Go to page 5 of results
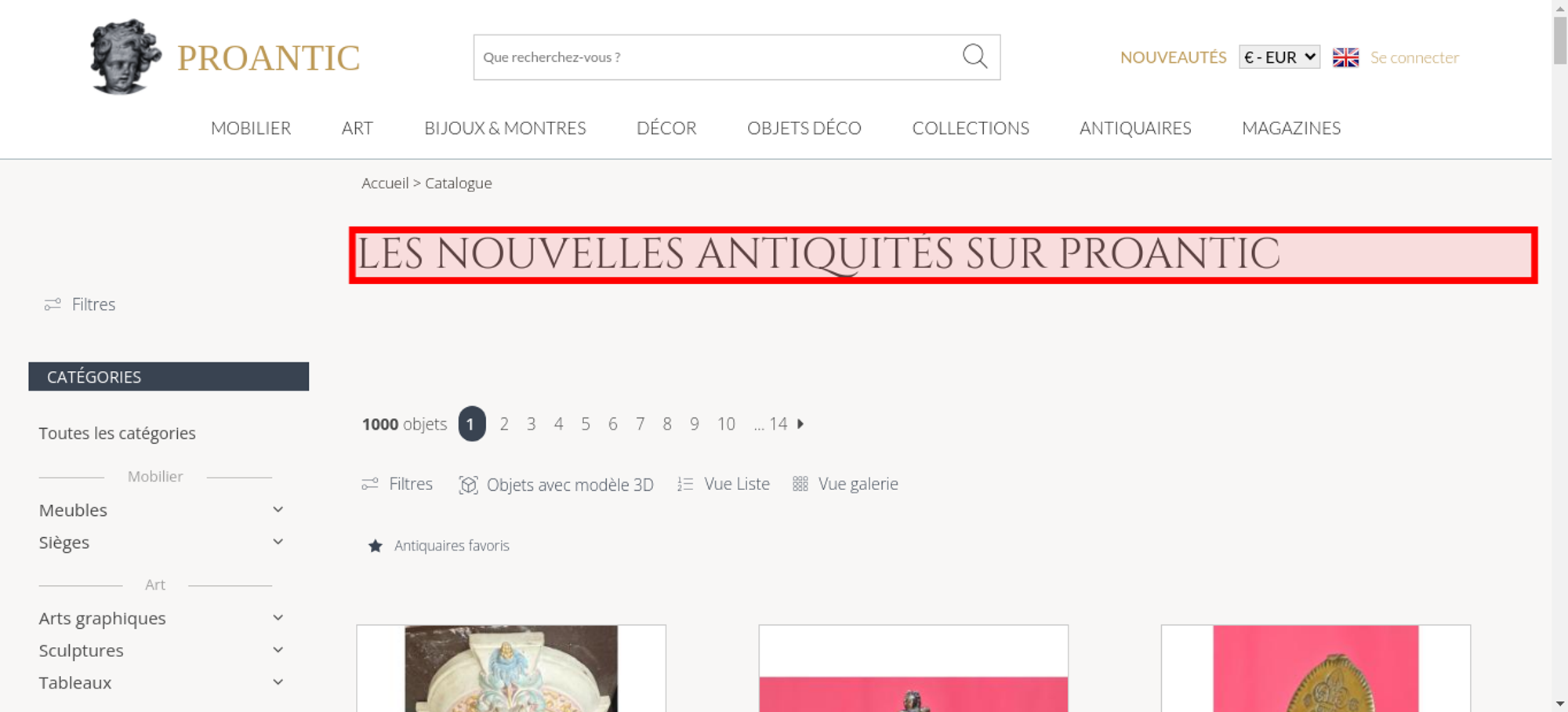The image size is (1568, 712). click(x=586, y=424)
